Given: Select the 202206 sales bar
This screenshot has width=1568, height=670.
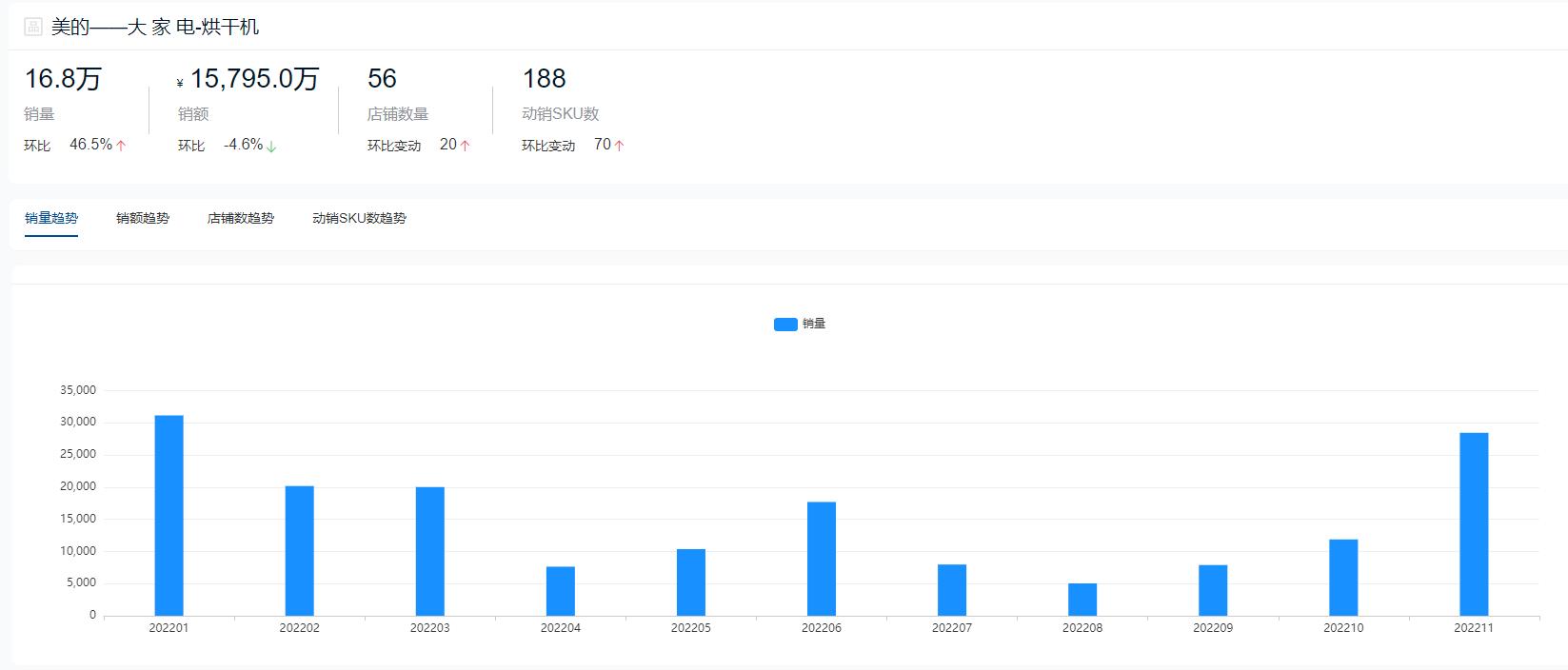Looking at the screenshot, I should point(822,559).
